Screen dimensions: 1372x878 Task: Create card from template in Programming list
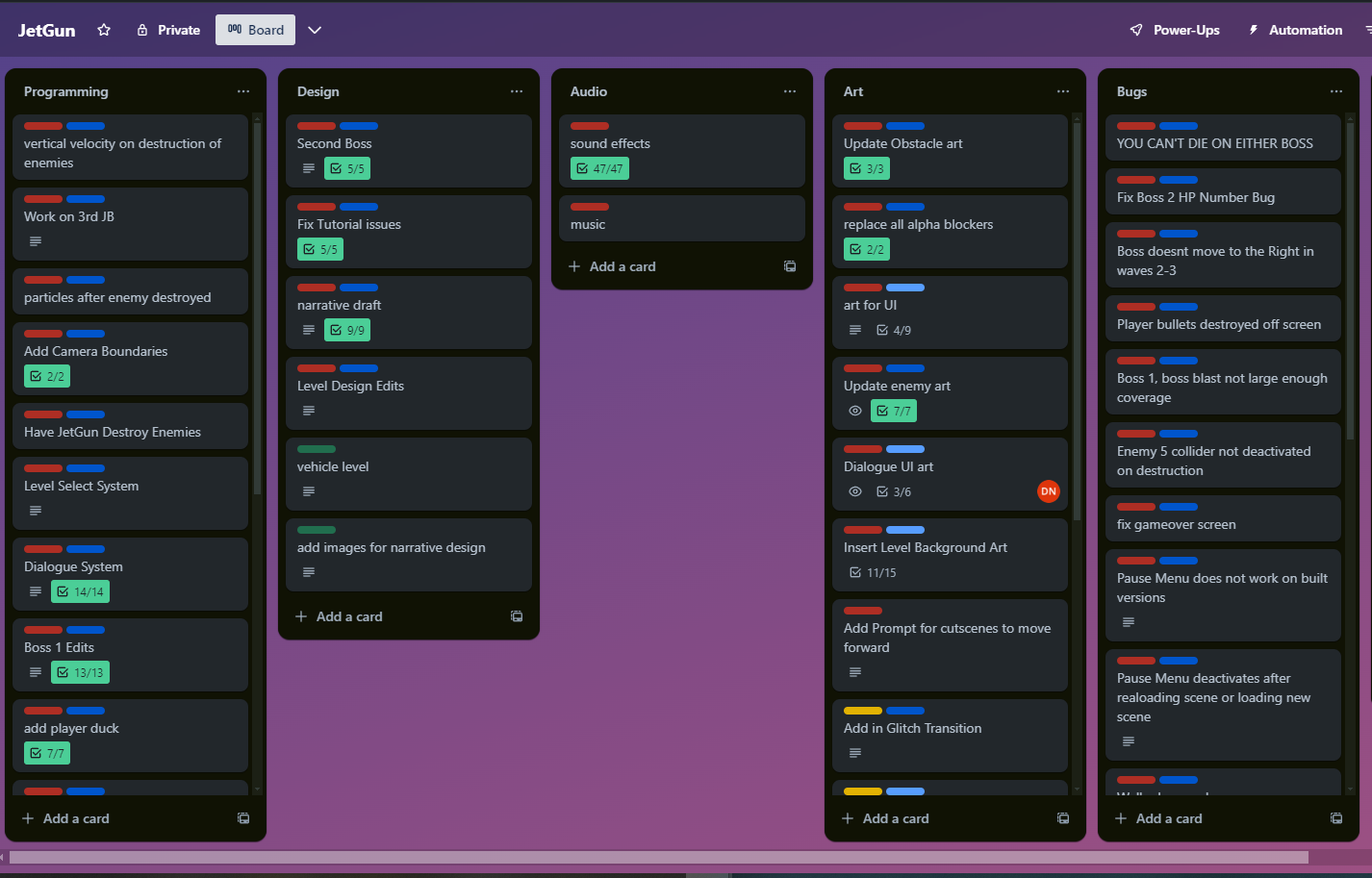pos(243,818)
